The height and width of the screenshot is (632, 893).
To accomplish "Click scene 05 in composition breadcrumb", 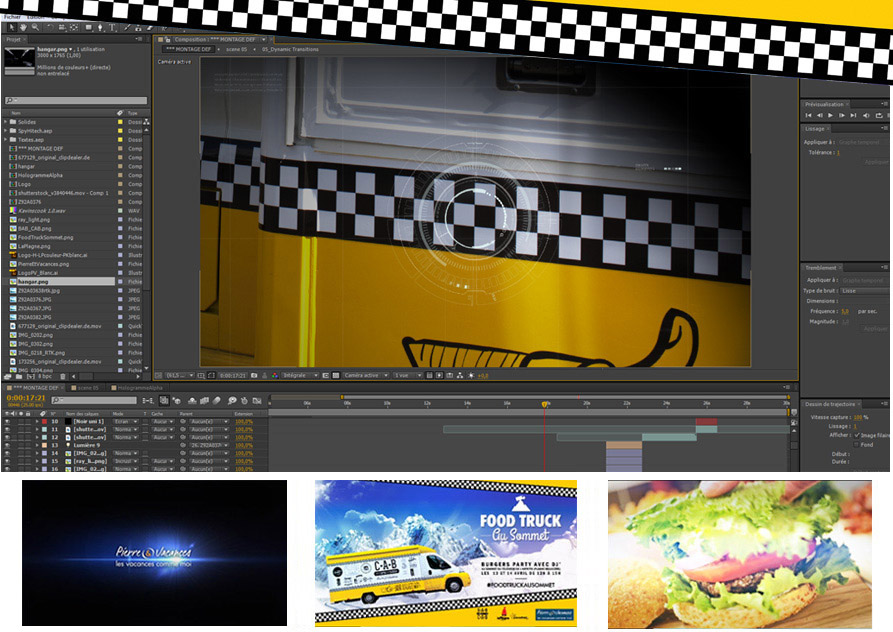I will [236, 50].
